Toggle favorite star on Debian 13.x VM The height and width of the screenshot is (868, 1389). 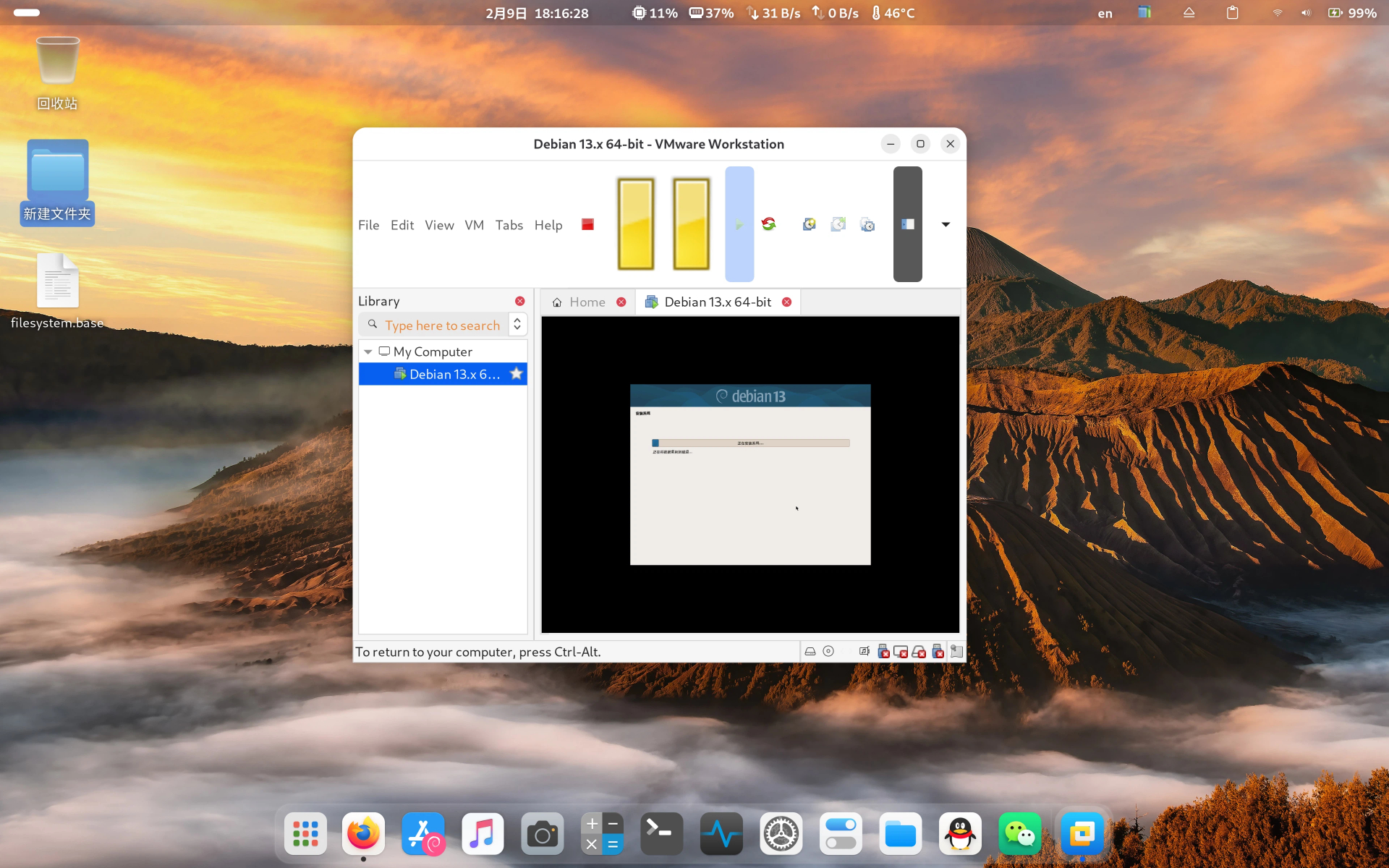point(516,374)
